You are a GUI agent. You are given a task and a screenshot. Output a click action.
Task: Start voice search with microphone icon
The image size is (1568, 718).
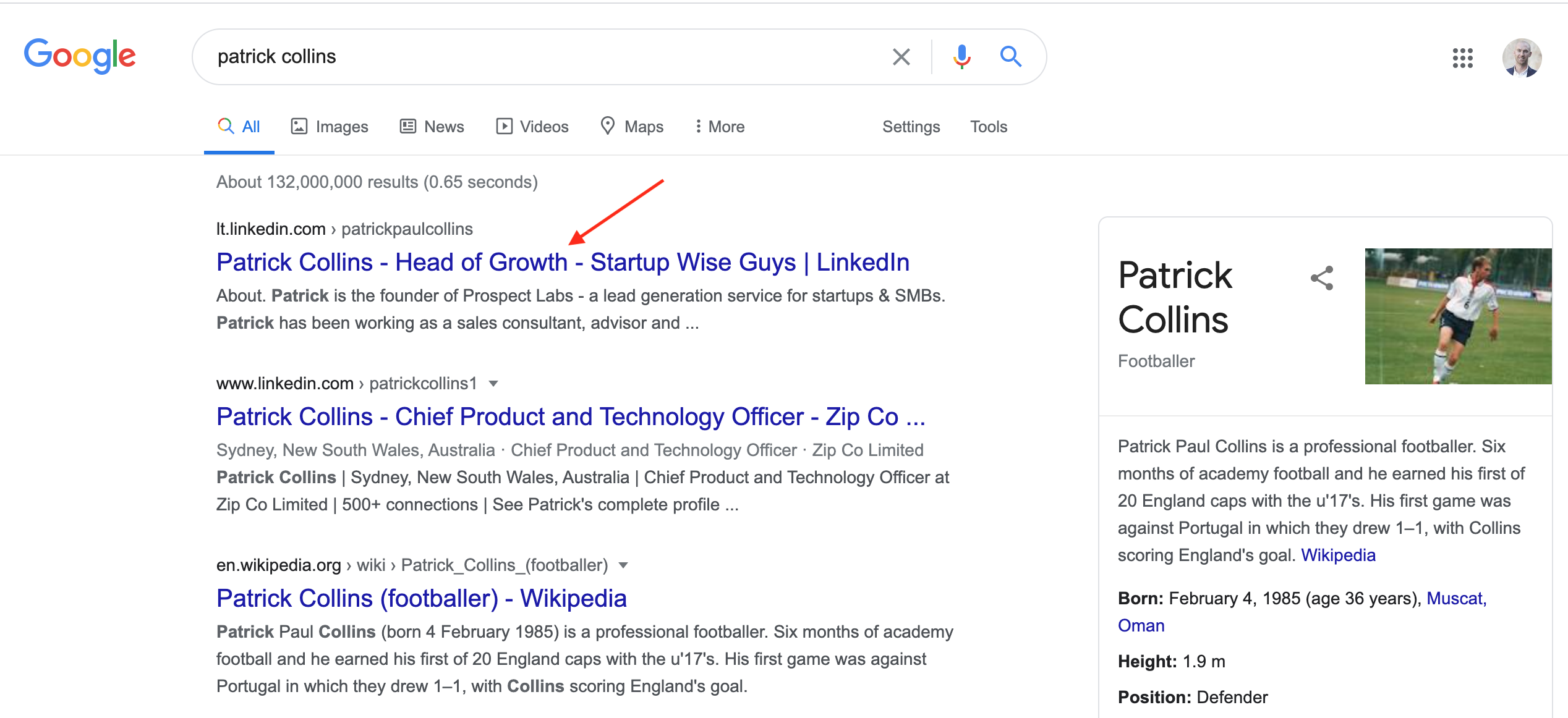click(x=961, y=57)
